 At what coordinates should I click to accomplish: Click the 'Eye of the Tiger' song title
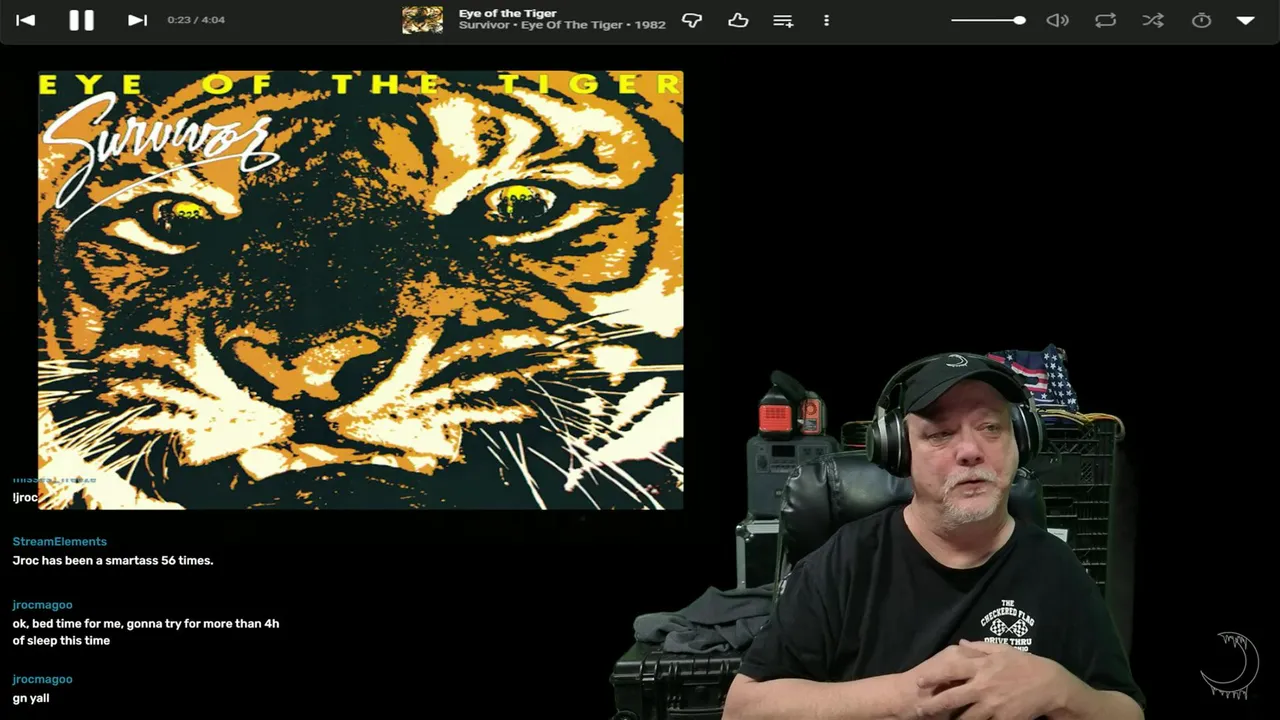click(x=507, y=13)
